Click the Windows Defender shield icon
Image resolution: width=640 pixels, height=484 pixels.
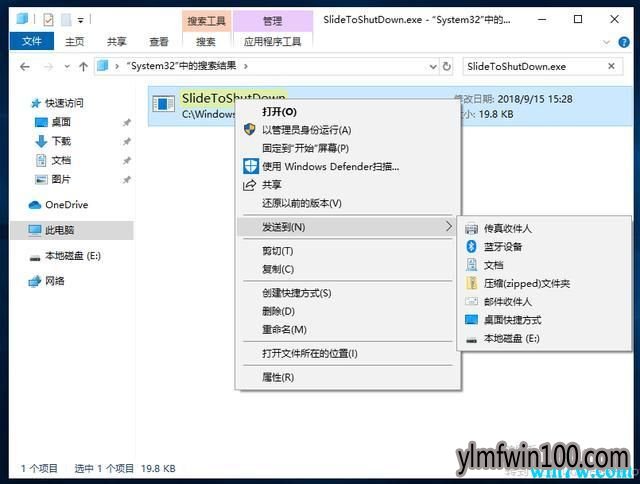coord(250,166)
